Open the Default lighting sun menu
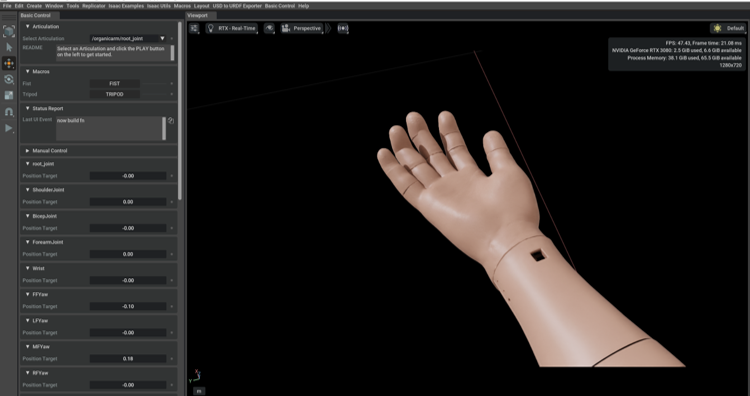 pyautogui.click(x=728, y=28)
